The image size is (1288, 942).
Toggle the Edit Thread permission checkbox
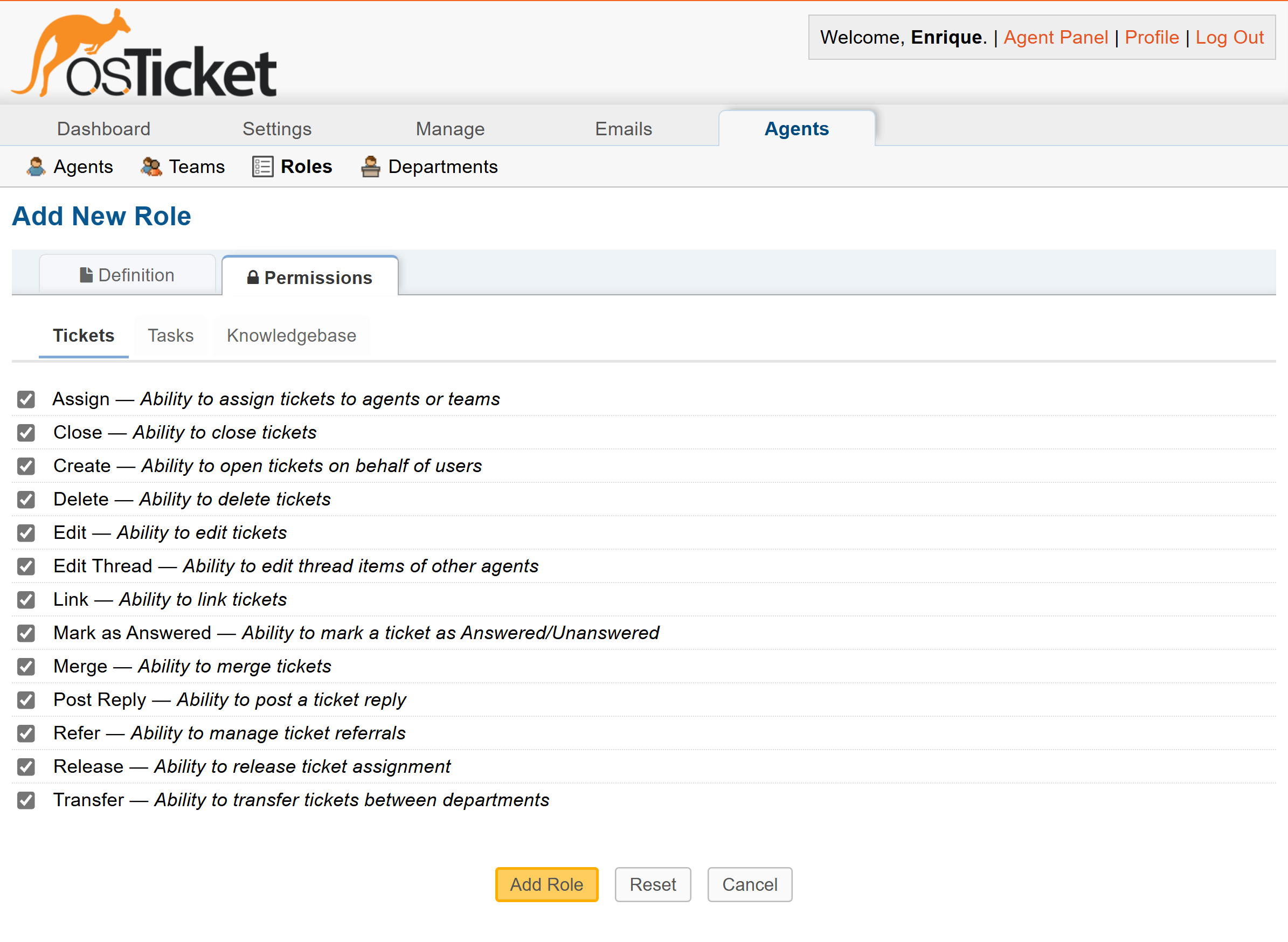coord(26,566)
